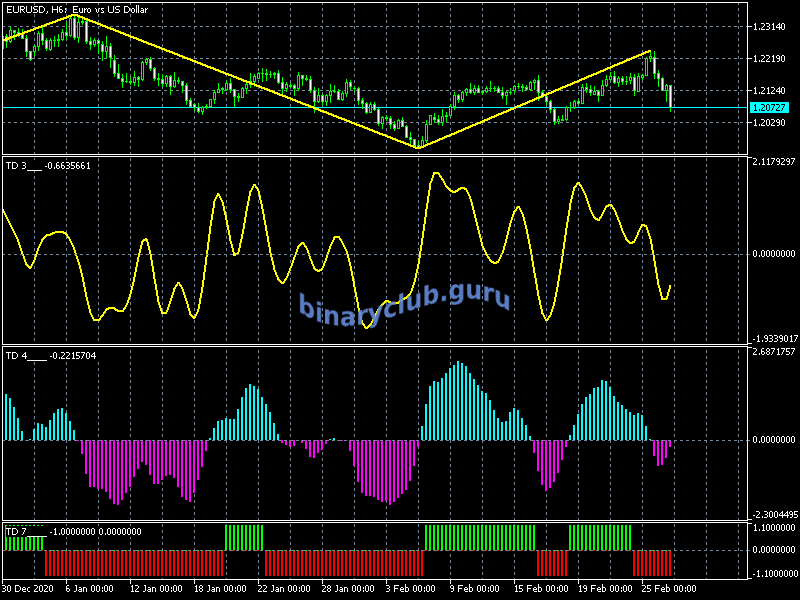Viewport: 800px width, 600px height.
Task: Select the 25 Feb 00:00 time marker
Action: tap(669, 589)
